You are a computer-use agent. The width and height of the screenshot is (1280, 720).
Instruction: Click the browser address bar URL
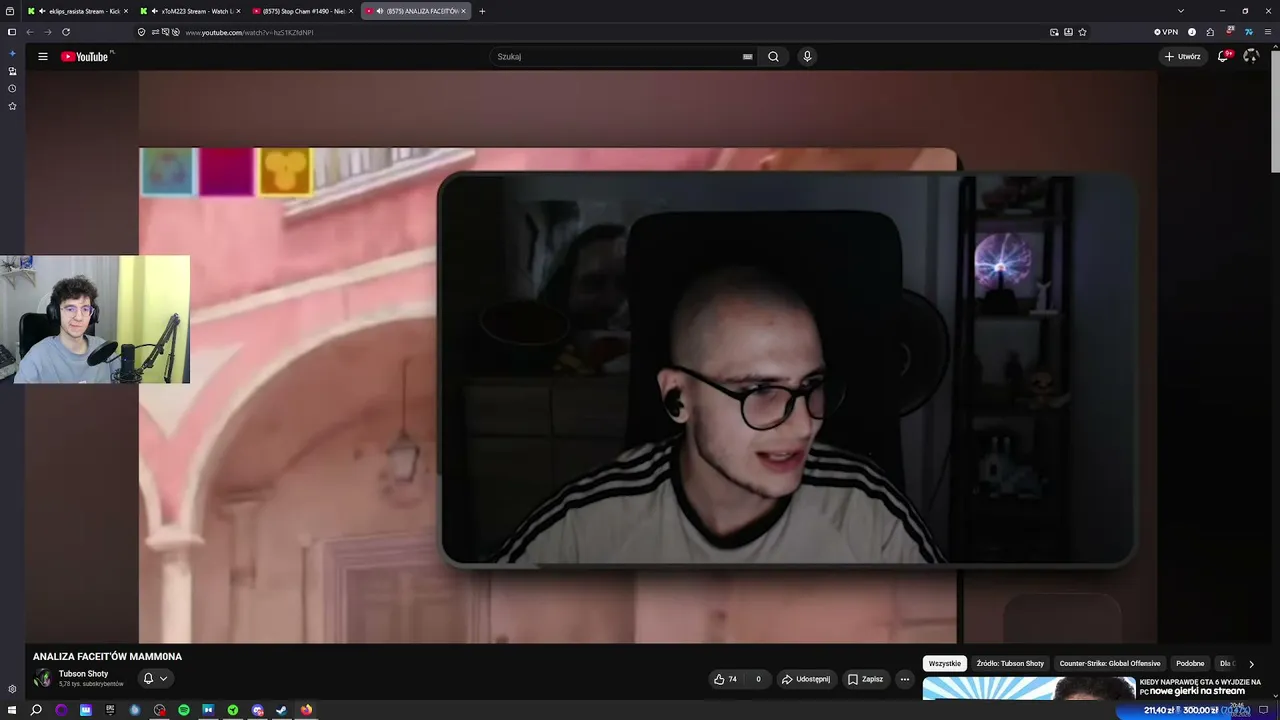[249, 32]
